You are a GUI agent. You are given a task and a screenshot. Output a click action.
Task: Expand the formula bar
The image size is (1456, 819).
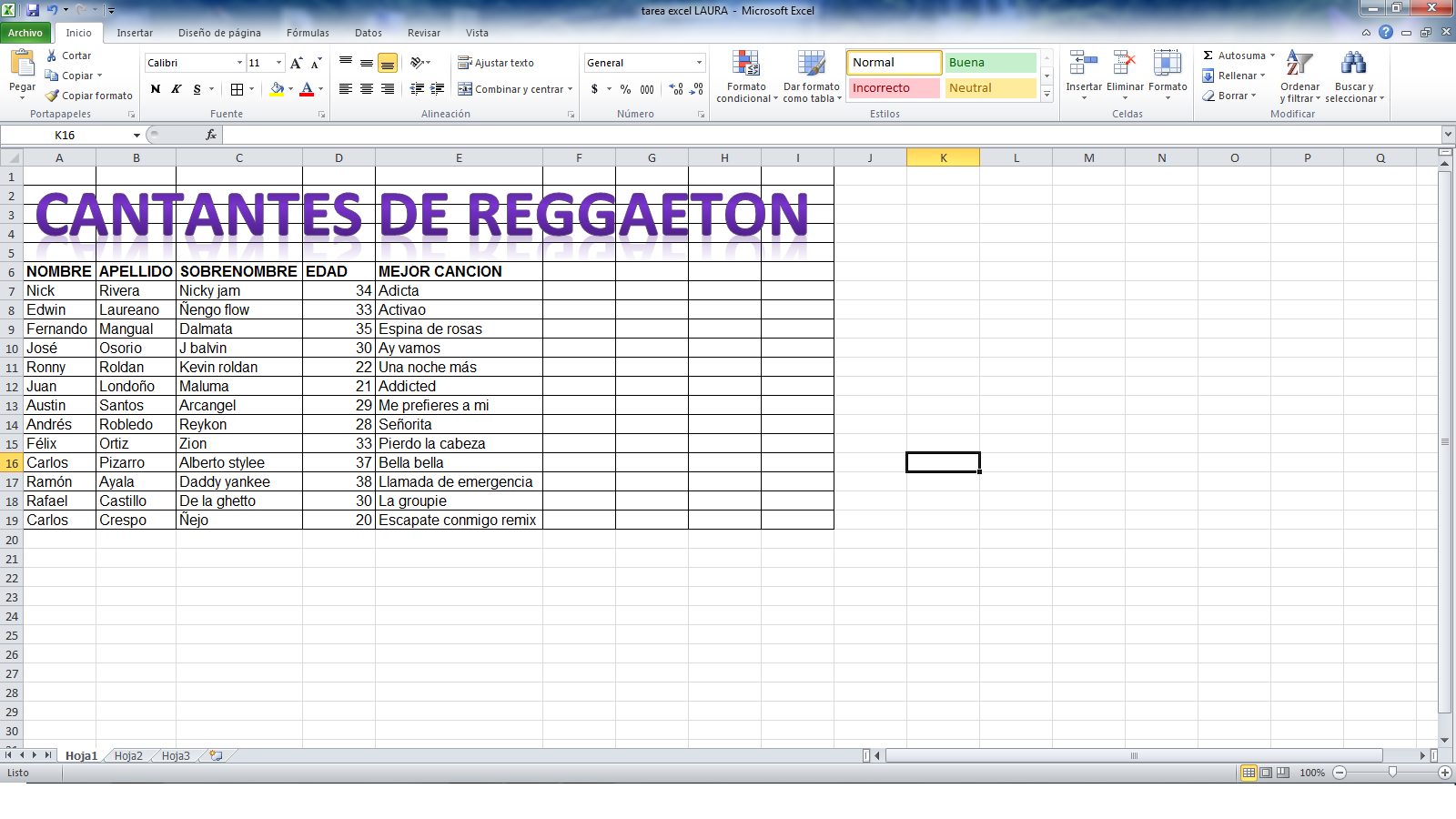1447,135
